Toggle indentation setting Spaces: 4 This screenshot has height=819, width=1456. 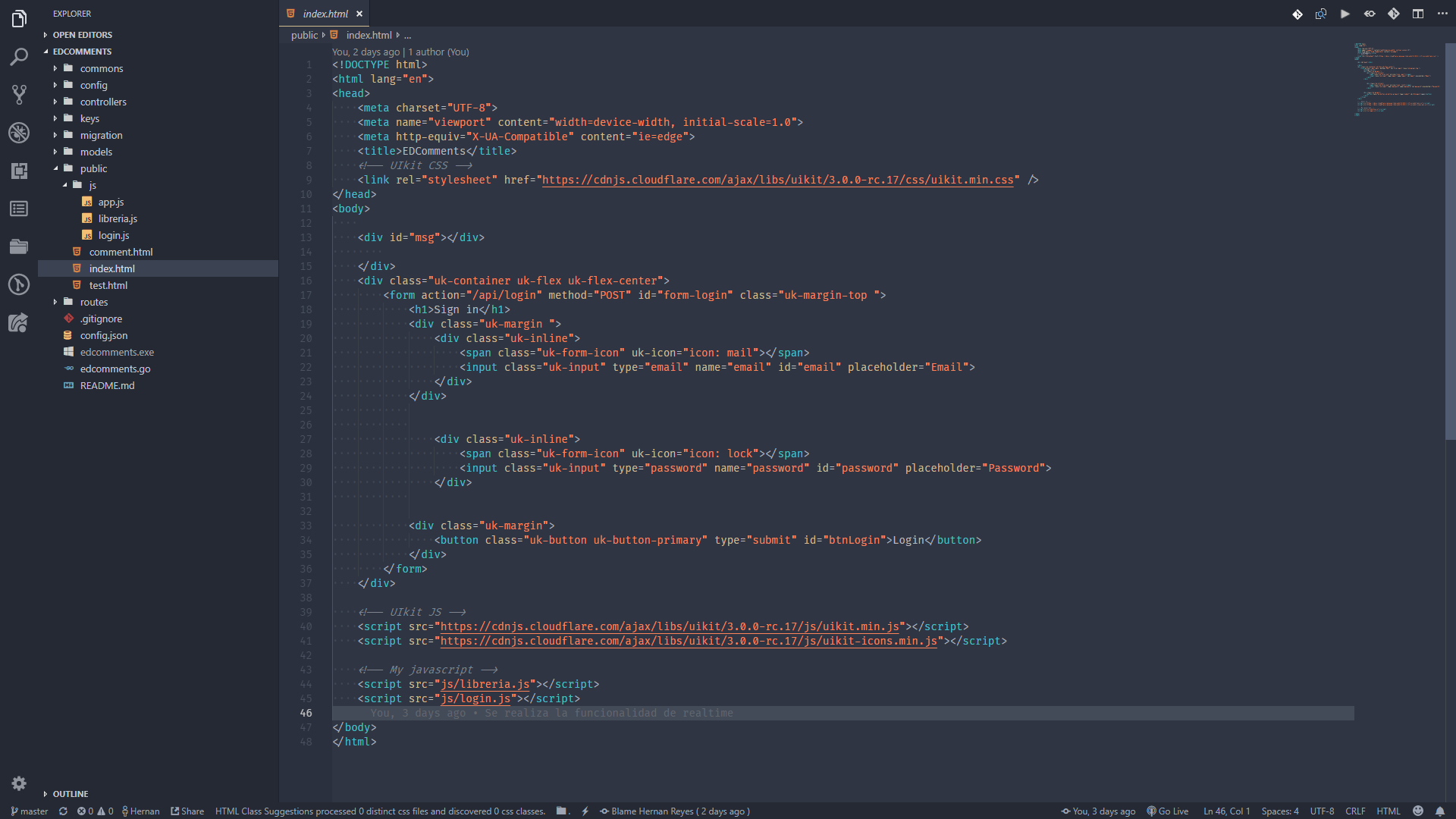click(x=1279, y=811)
